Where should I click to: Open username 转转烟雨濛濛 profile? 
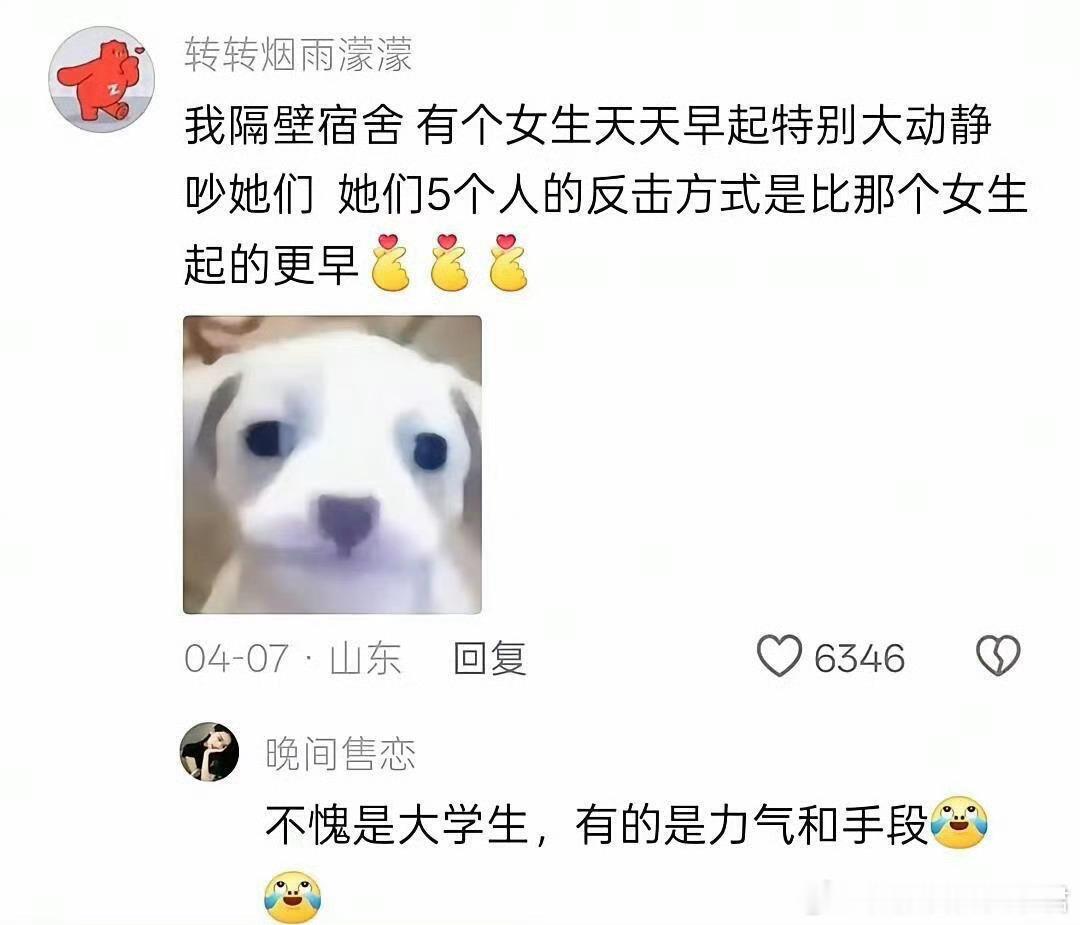point(298,54)
